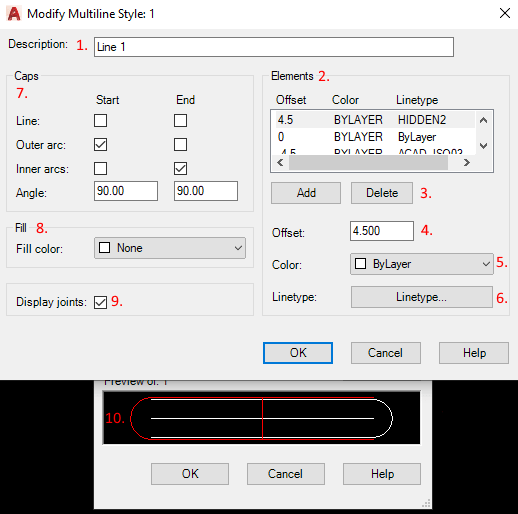The width and height of the screenshot is (518, 514).
Task: Close the Modify Multiline Style dialog
Action: point(505,13)
